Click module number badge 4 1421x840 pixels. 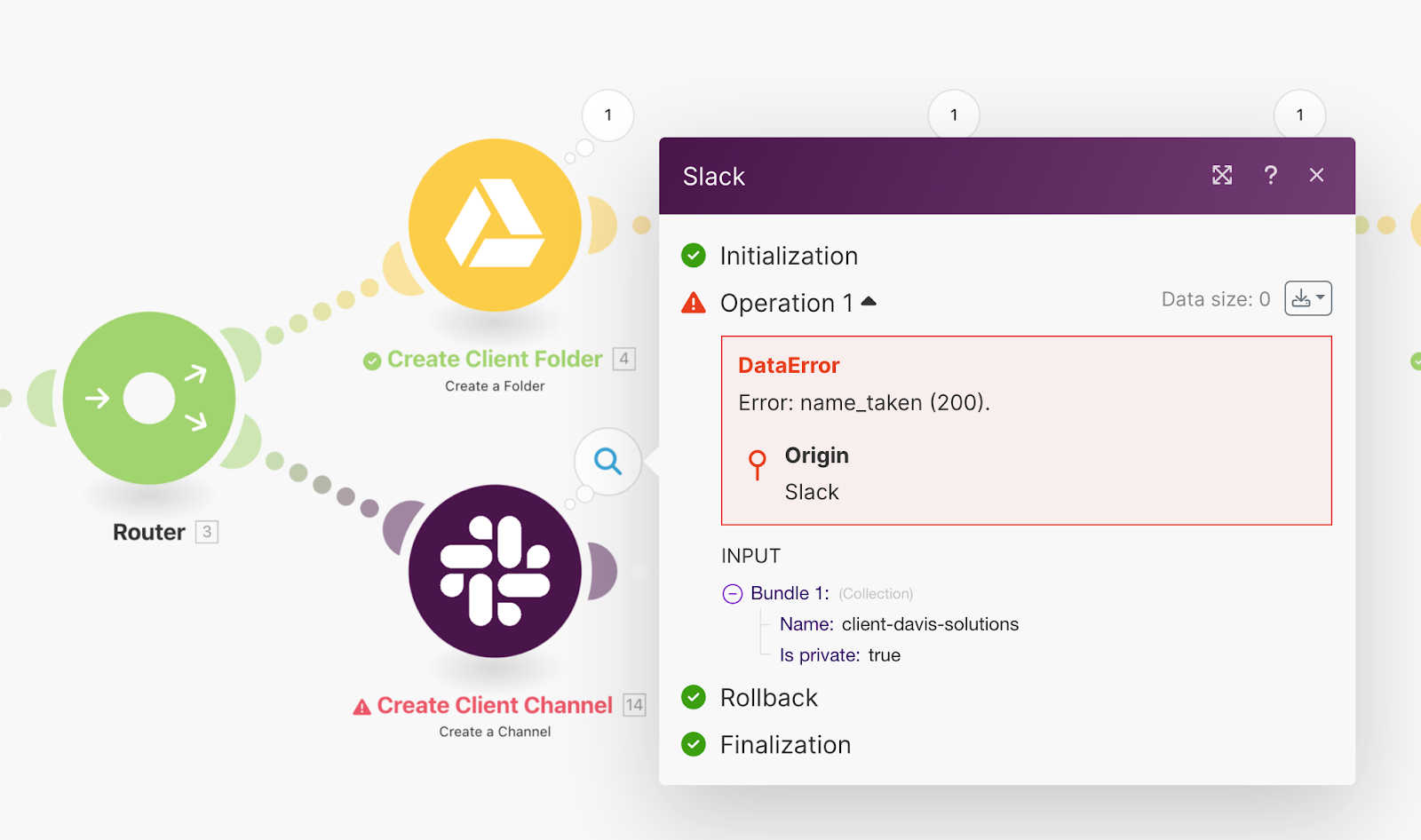click(x=624, y=359)
